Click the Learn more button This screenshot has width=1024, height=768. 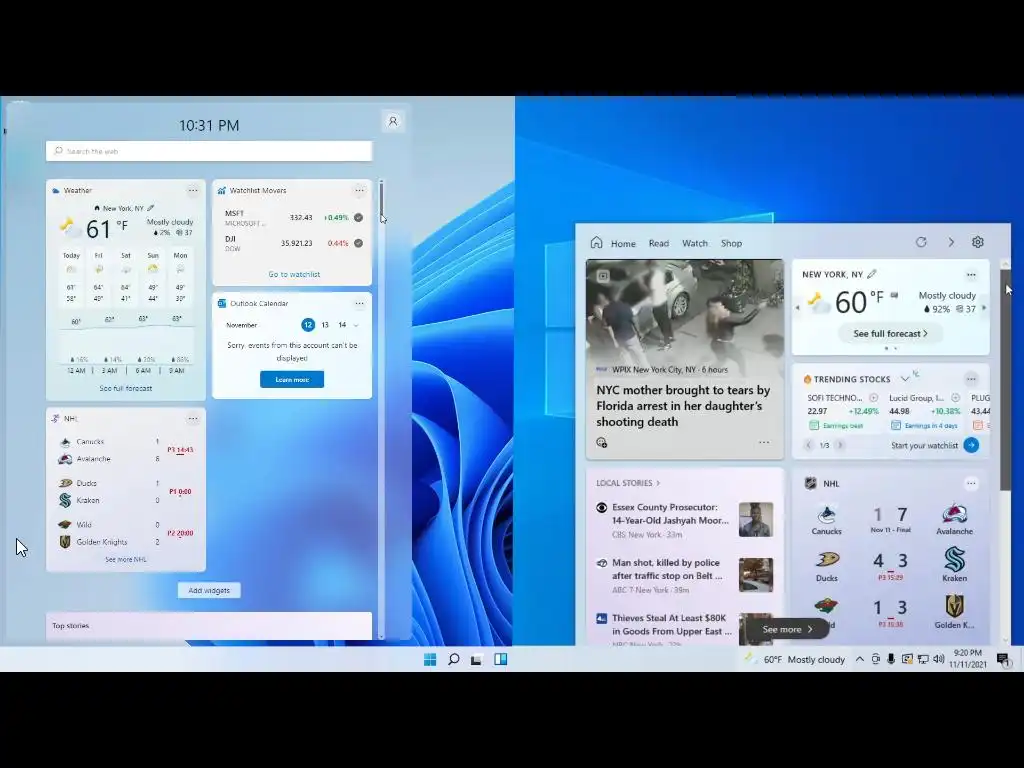pyautogui.click(x=292, y=379)
